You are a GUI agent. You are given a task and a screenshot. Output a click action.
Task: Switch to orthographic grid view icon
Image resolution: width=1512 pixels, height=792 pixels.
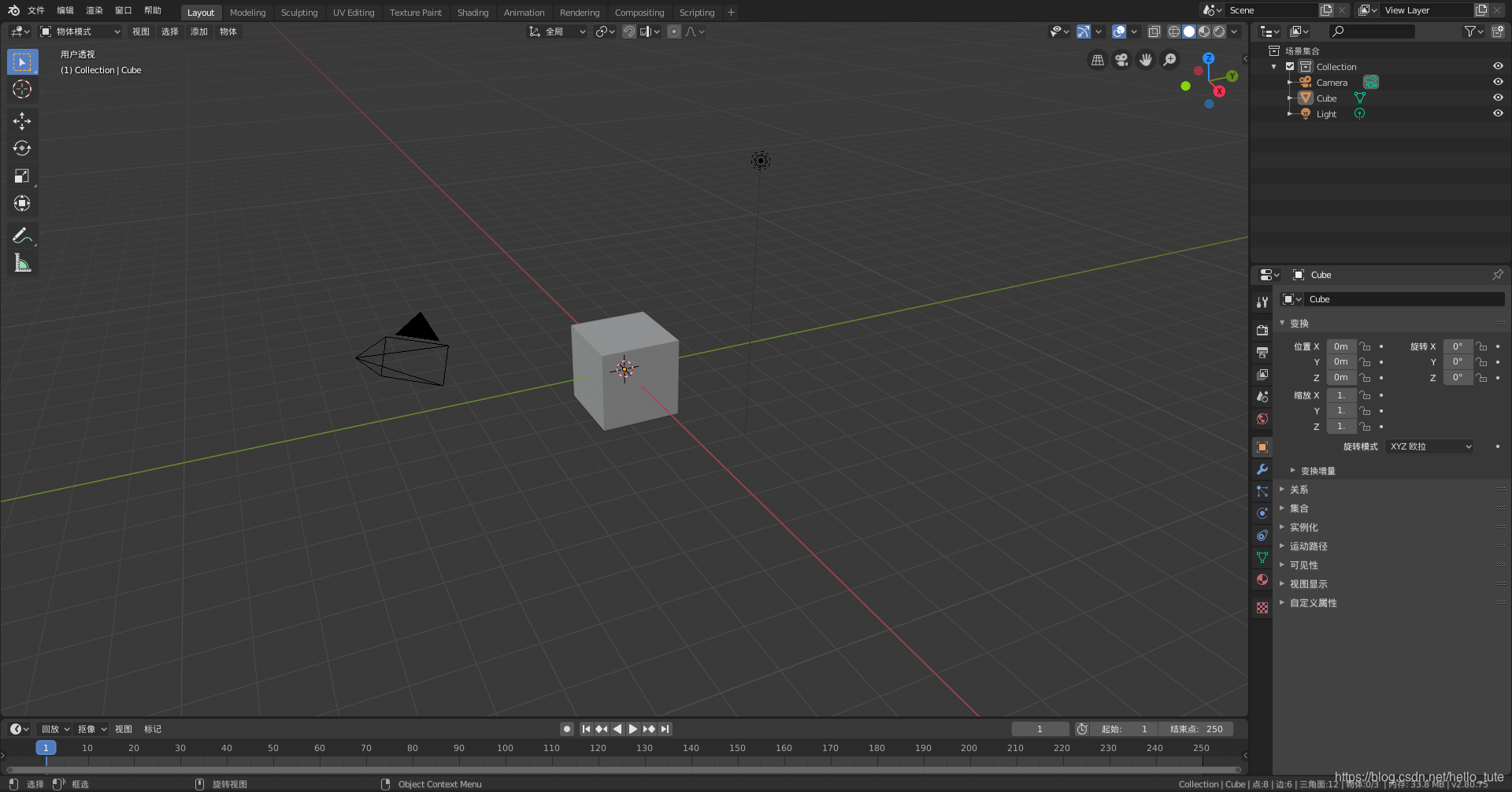coord(1097,60)
